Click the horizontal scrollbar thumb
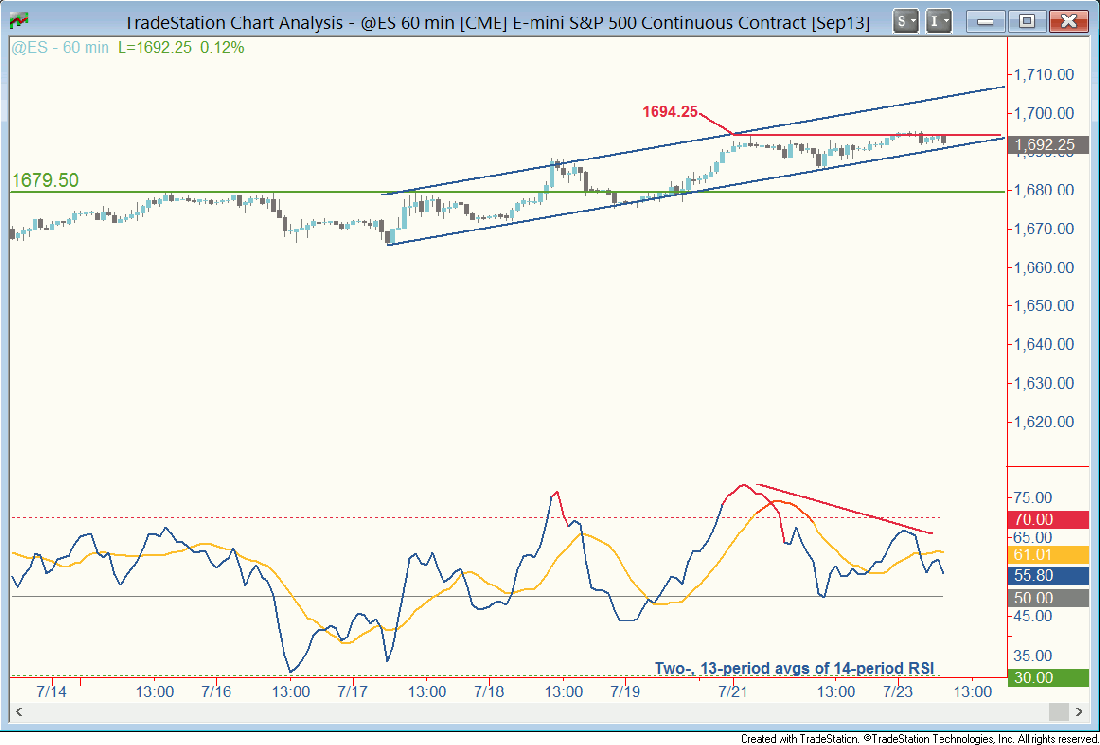The height and width of the screenshot is (745, 1100). [x=1056, y=711]
